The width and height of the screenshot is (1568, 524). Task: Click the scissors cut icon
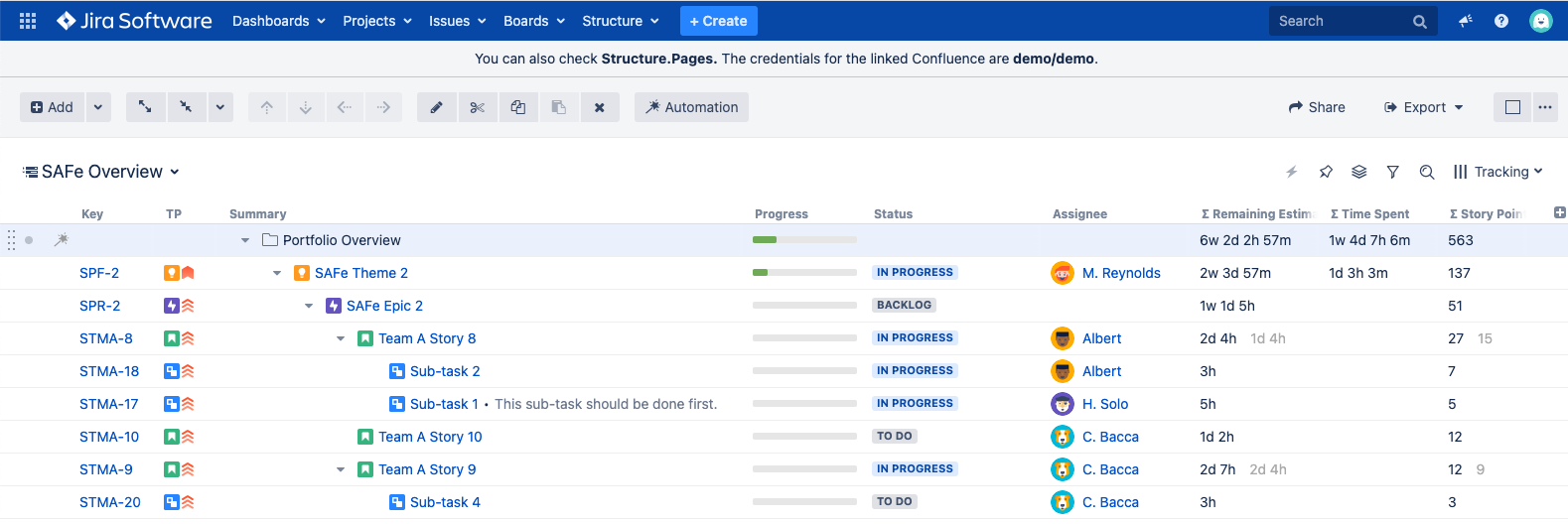tap(477, 107)
